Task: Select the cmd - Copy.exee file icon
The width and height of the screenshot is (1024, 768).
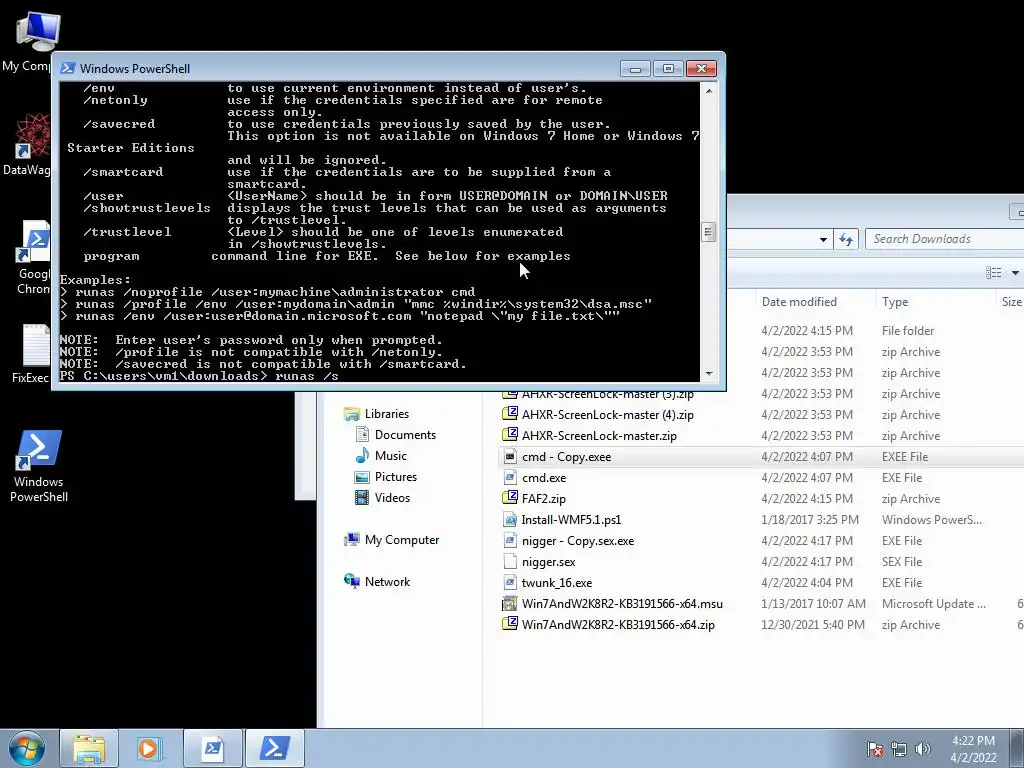Action: (x=510, y=456)
